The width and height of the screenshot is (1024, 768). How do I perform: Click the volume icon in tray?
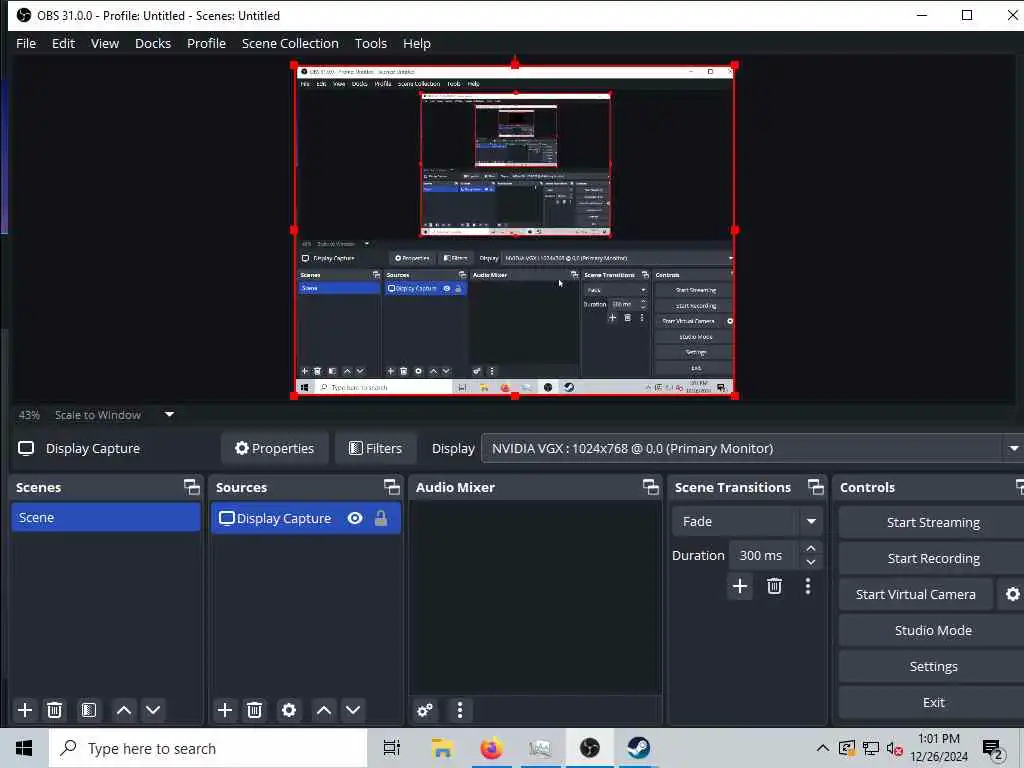point(894,748)
